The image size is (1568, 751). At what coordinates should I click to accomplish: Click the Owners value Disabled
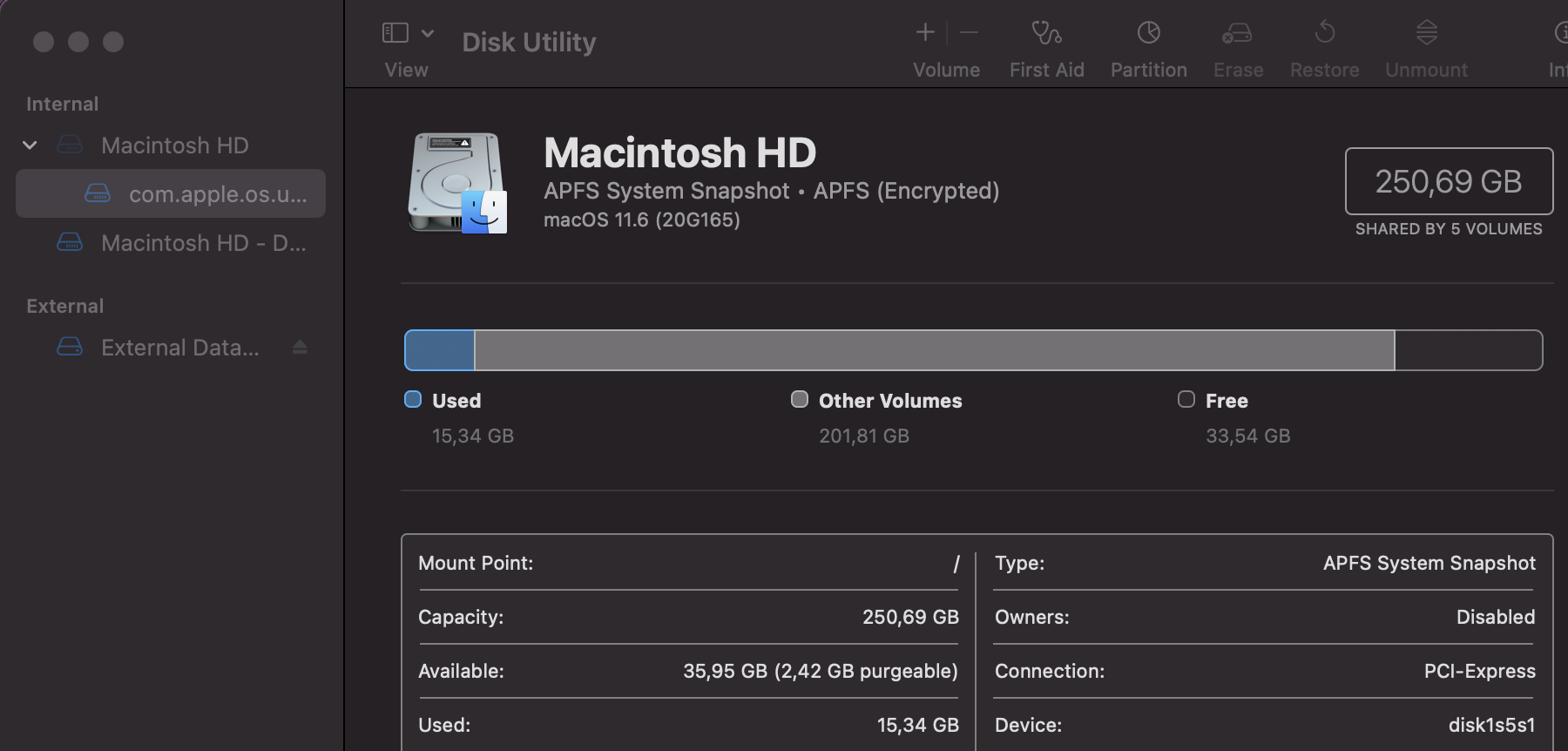tap(1496, 617)
